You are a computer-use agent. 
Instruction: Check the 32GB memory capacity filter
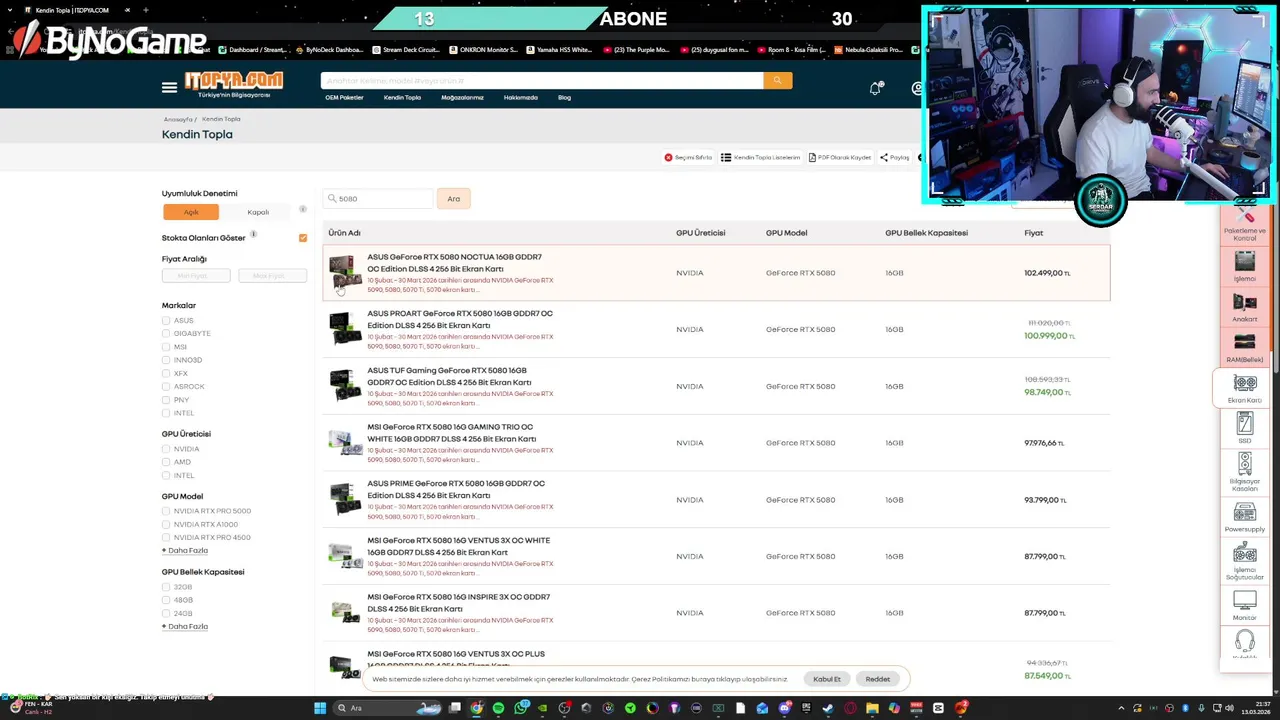166,587
